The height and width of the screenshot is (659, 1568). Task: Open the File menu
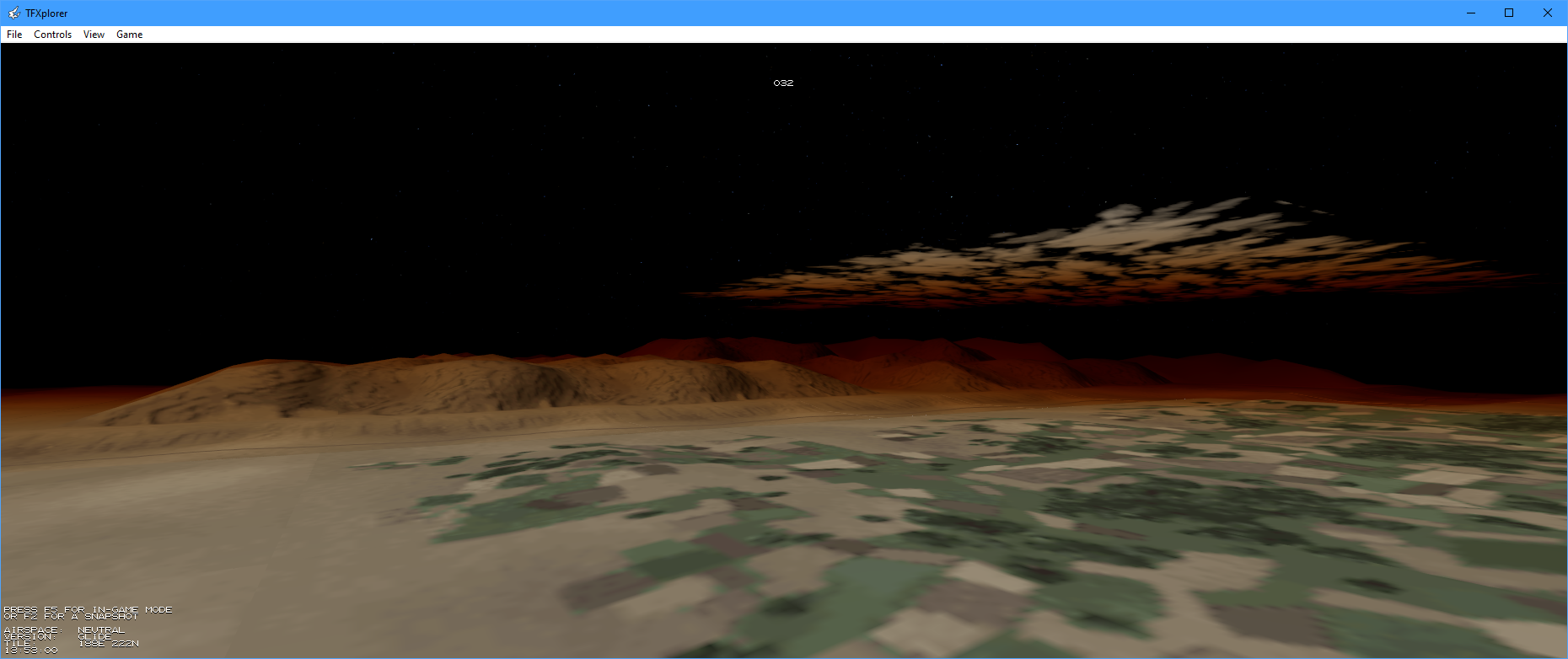pyautogui.click(x=14, y=35)
